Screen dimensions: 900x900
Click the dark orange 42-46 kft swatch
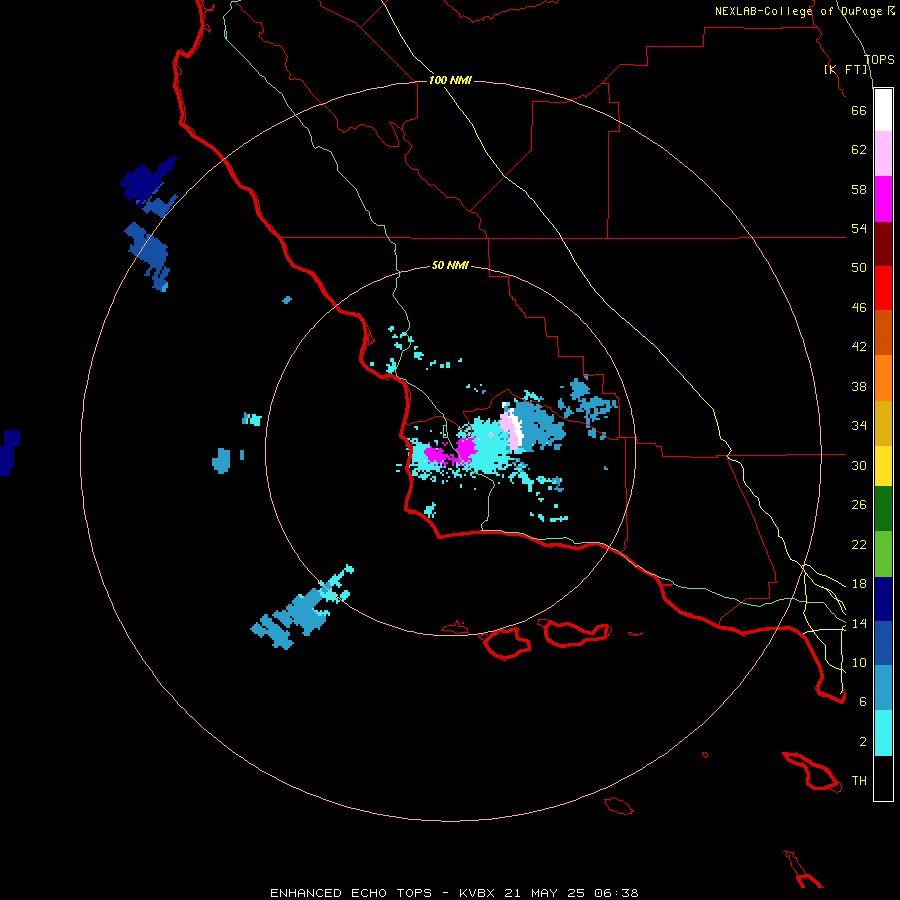tap(883, 333)
